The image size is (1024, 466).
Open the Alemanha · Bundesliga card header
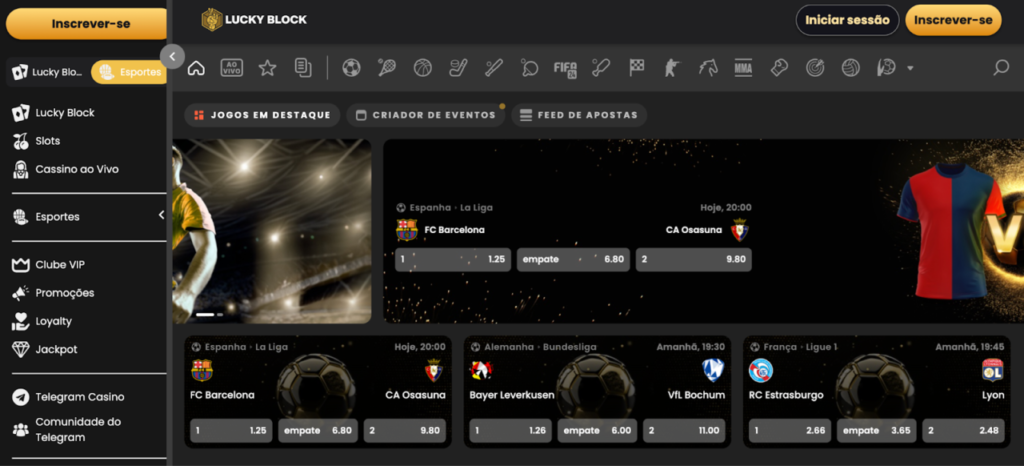point(533,347)
